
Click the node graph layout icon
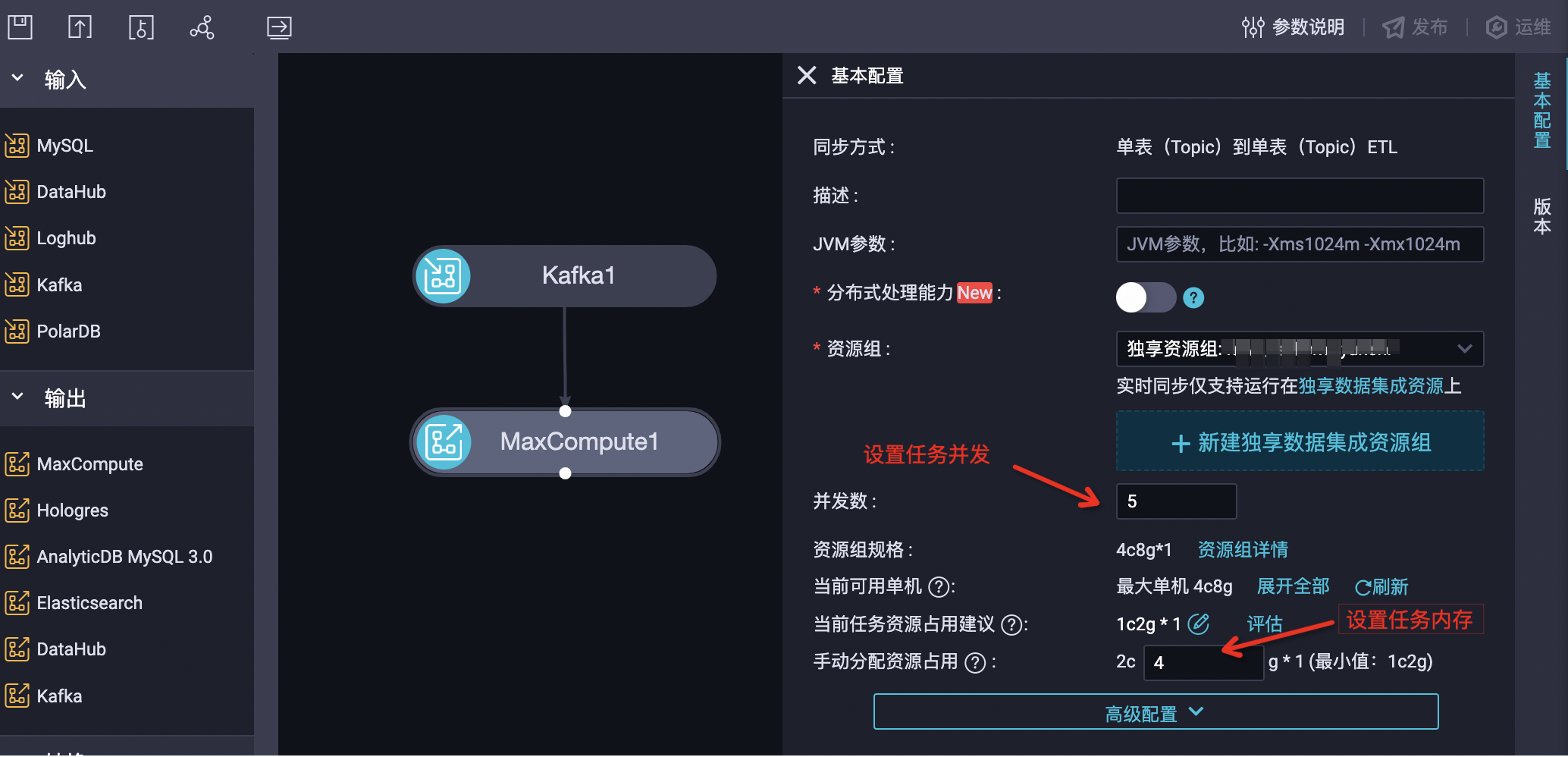pyautogui.click(x=202, y=27)
